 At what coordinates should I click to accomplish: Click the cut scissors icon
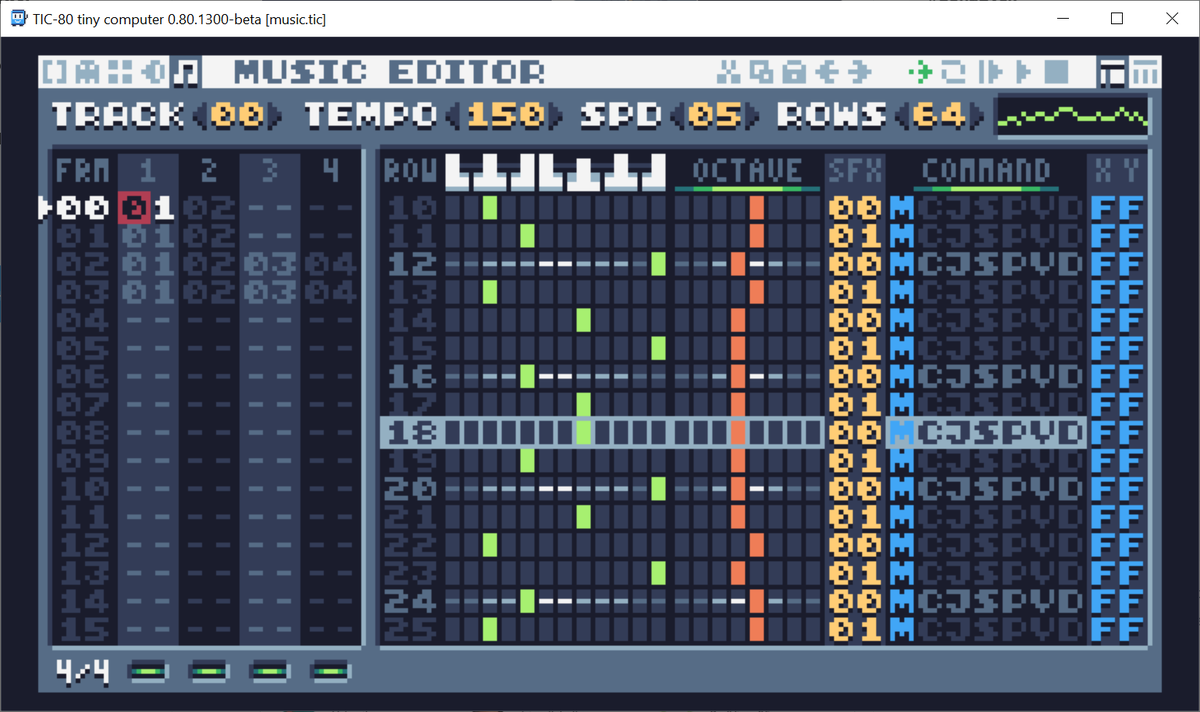731,72
